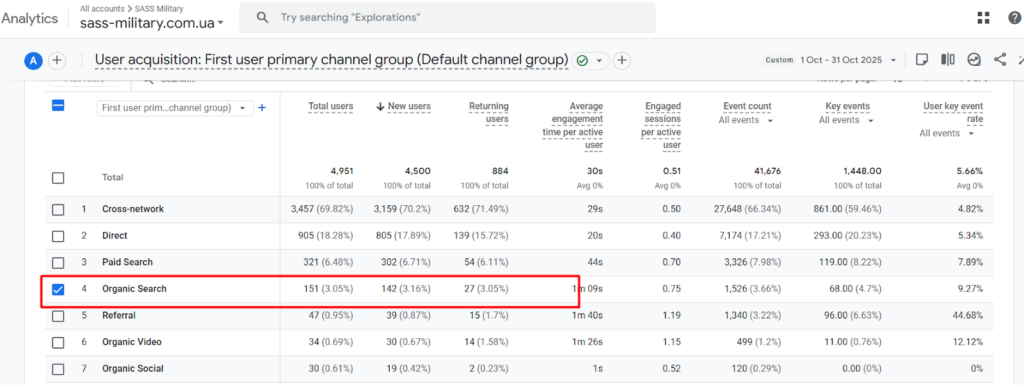This screenshot has width=1024, height=385.
Task: Click the Paid Search channel name
Action: pos(127,262)
